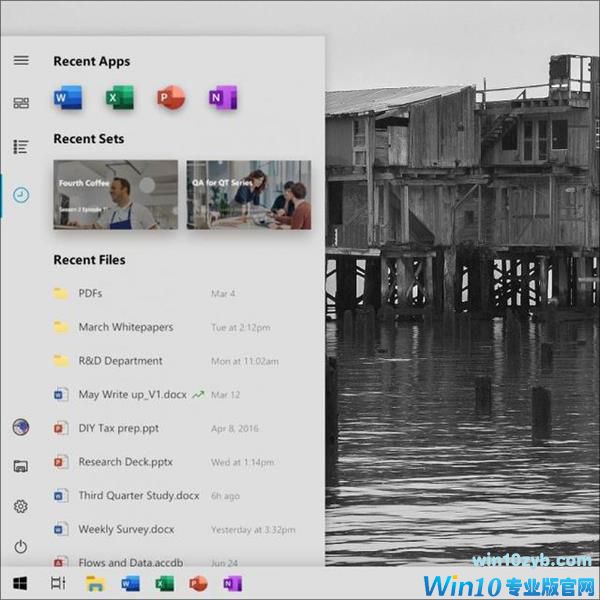
Task: Select the recent clock view in sidebar
Action: click(x=21, y=194)
